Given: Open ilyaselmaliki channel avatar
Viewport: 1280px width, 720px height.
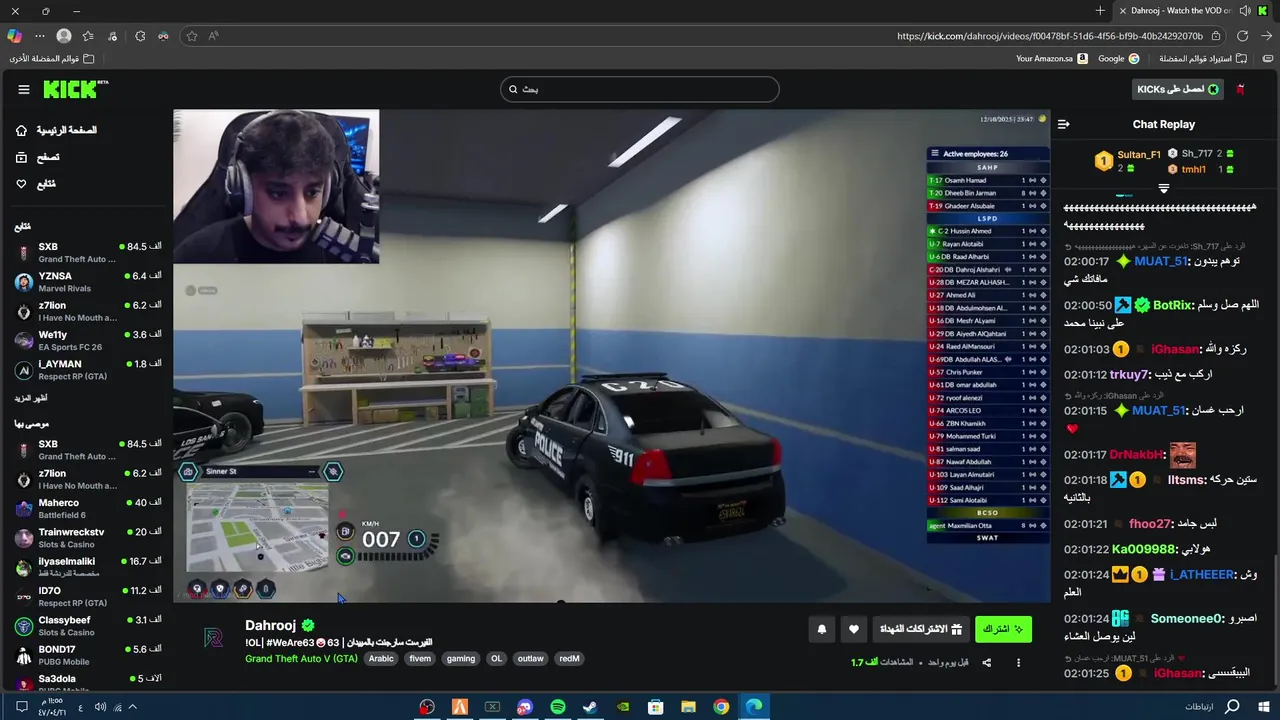Looking at the screenshot, I should pos(24,567).
